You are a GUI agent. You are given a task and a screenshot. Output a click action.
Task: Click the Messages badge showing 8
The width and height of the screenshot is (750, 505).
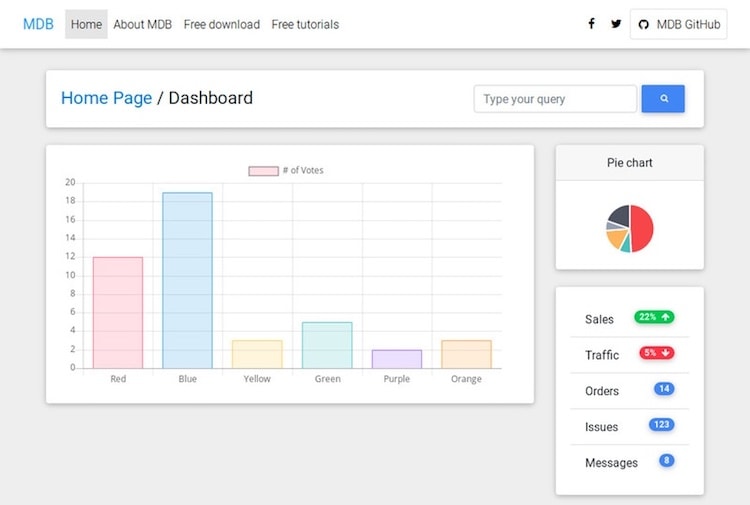pos(667,461)
